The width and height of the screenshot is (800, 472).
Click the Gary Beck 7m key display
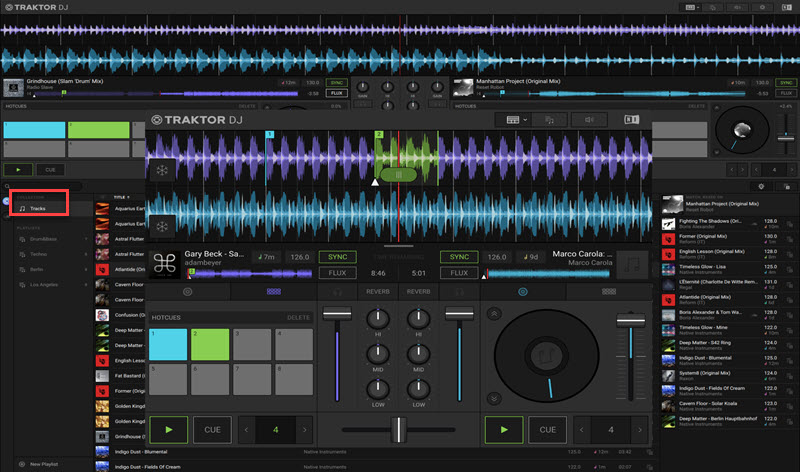266,257
